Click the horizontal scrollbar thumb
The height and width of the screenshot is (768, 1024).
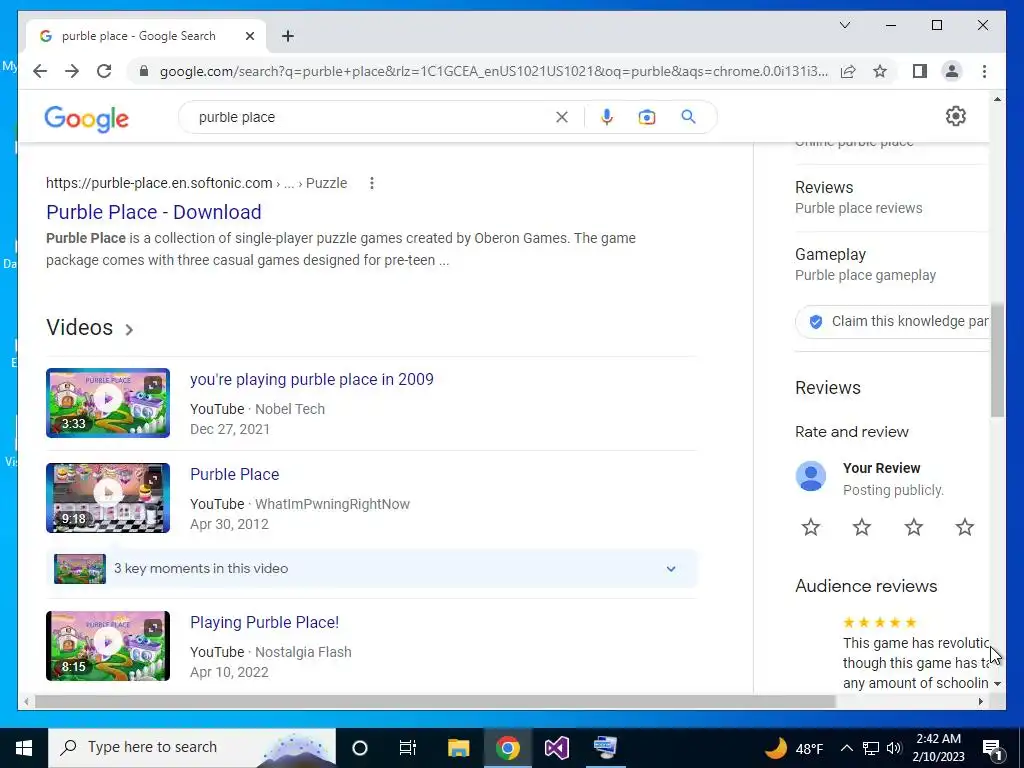435,701
